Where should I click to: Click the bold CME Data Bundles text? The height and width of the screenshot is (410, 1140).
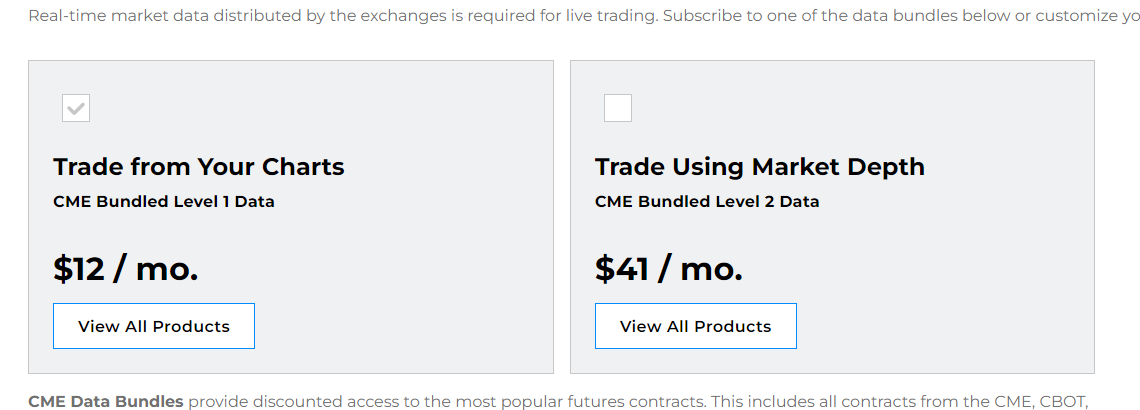[x=106, y=401]
